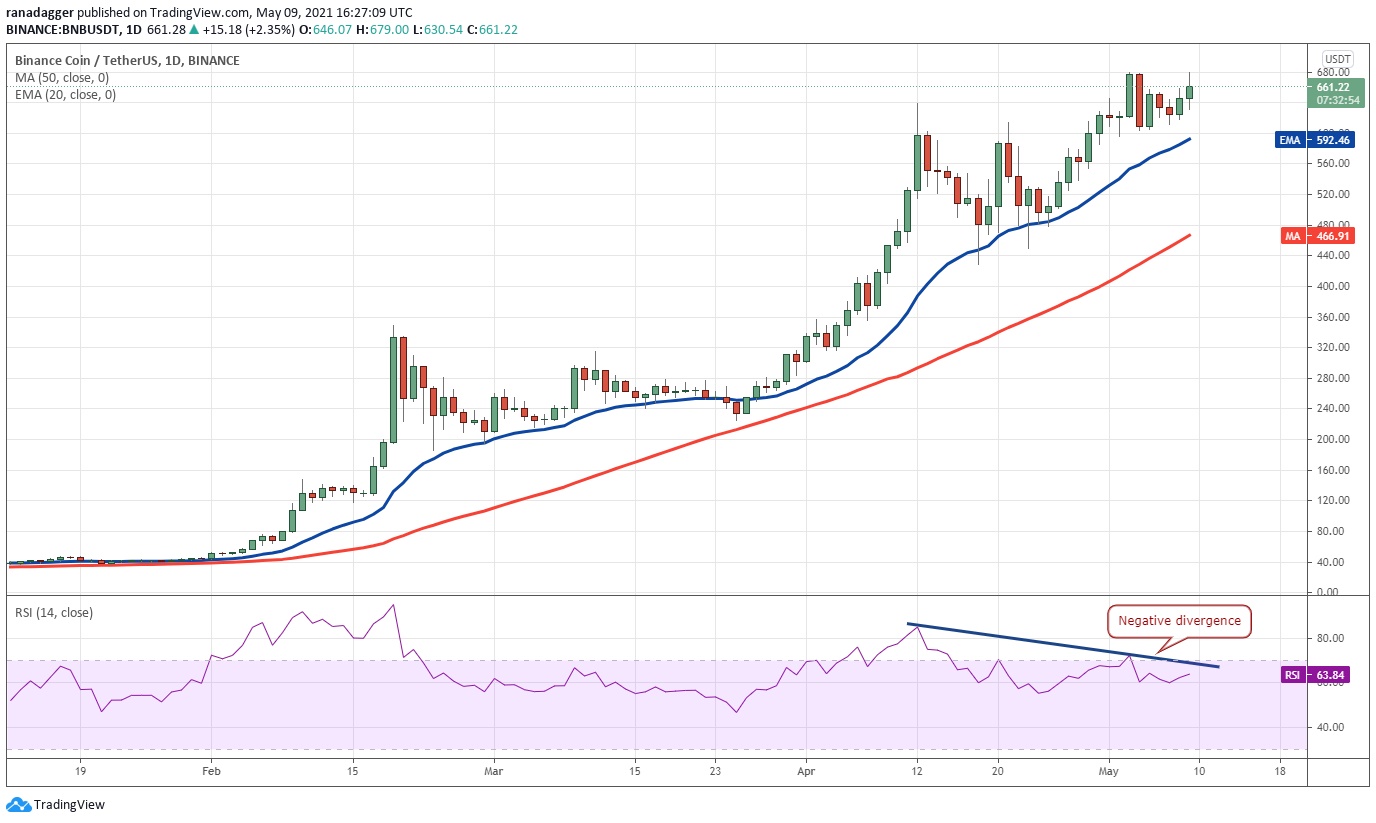Screen dimensions: 1376x823
Task: Click the 'Apr' label on the date axis
Action: point(805,772)
